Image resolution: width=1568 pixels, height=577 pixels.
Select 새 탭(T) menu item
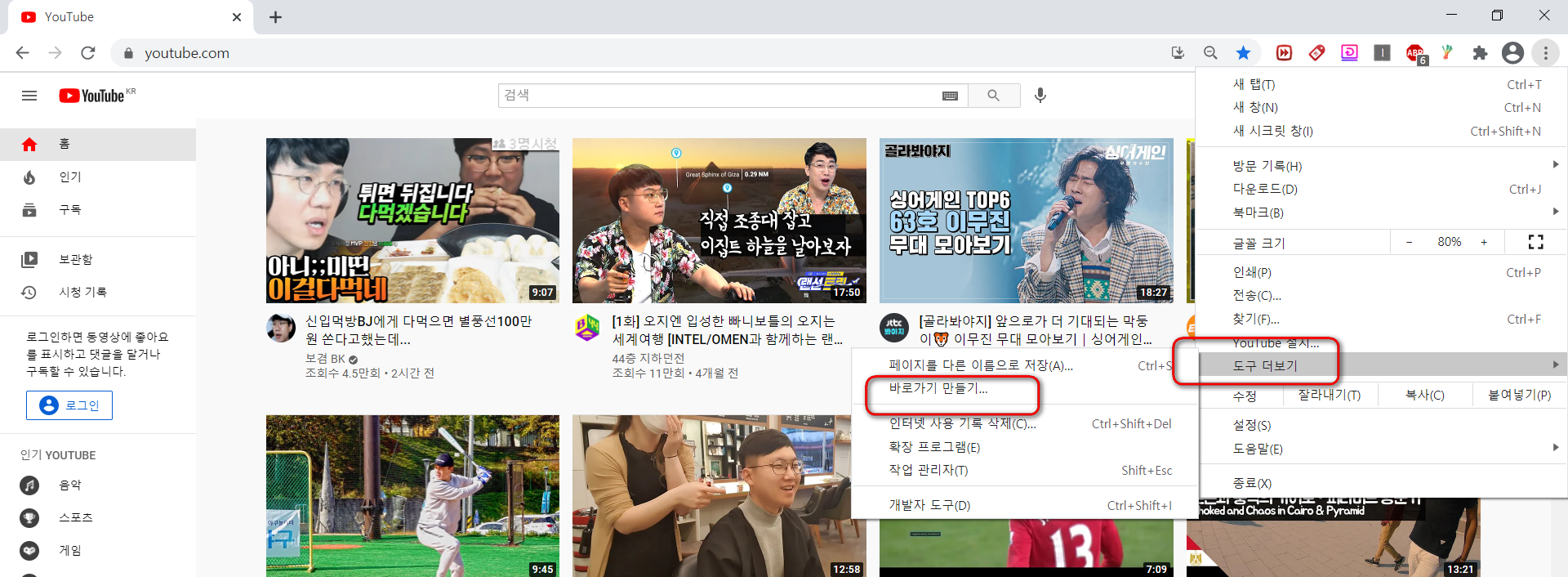pos(1382,84)
